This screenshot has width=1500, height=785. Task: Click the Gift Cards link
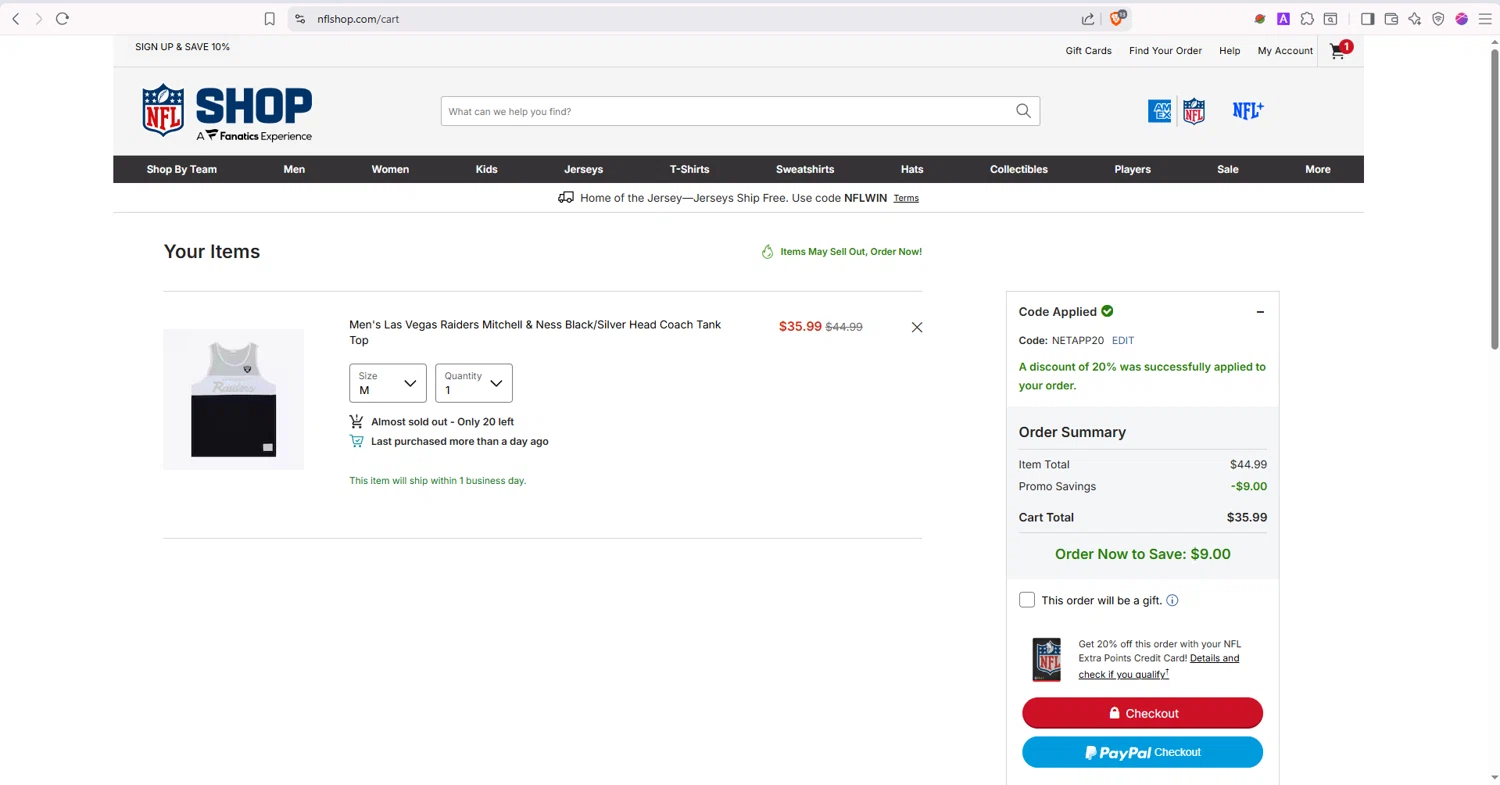[1088, 50]
